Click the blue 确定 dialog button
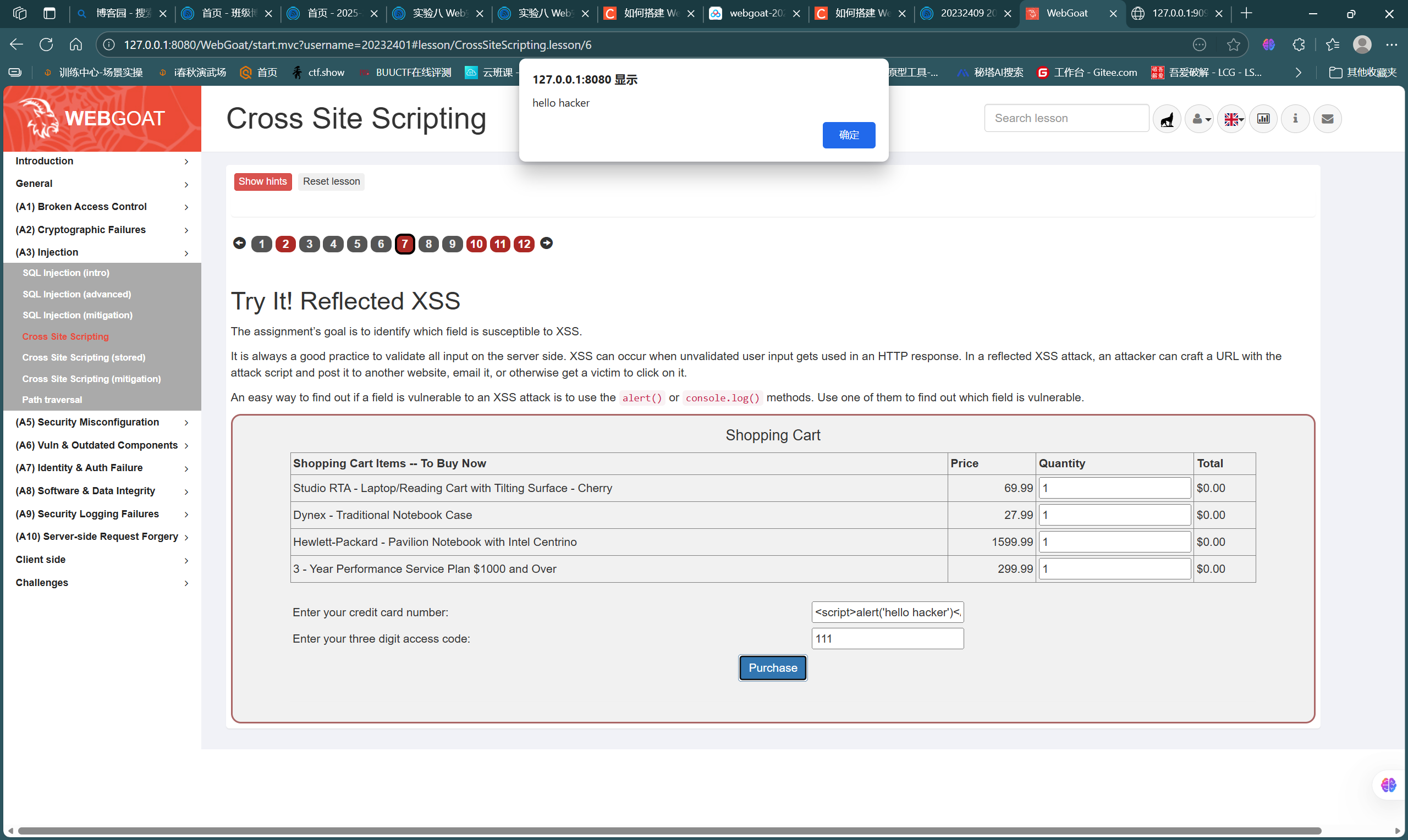1408x840 pixels. [x=848, y=135]
